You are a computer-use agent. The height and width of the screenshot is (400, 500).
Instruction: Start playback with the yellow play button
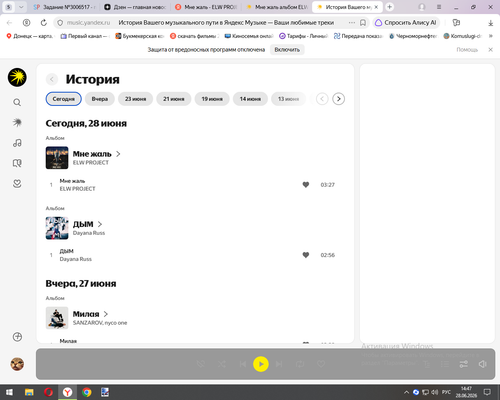261,364
